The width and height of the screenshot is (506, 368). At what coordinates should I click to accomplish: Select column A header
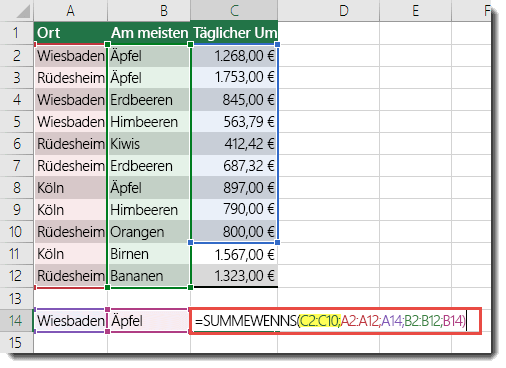[70, 11]
